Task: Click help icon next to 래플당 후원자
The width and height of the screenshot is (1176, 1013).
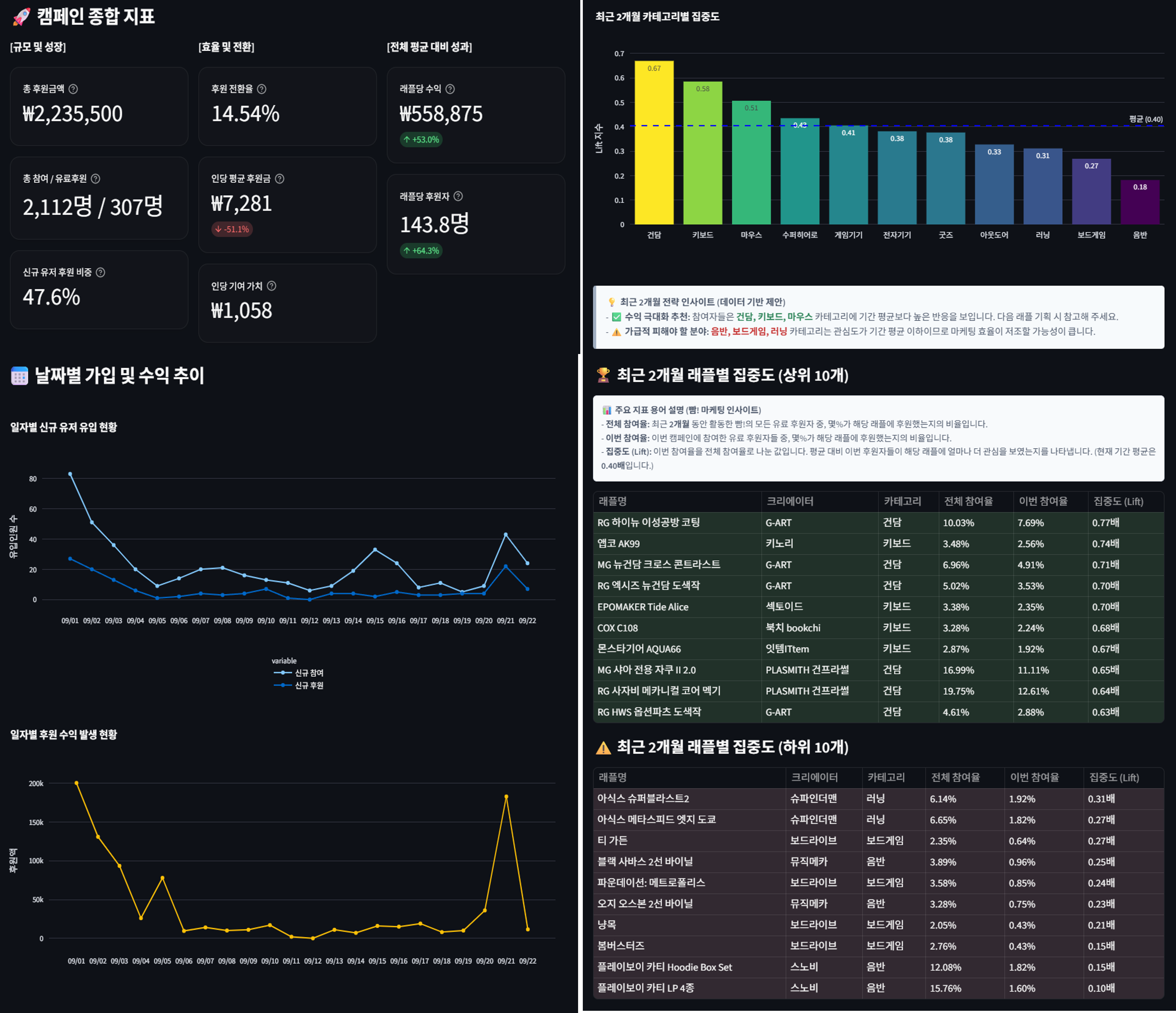Action: pyautogui.click(x=458, y=196)
